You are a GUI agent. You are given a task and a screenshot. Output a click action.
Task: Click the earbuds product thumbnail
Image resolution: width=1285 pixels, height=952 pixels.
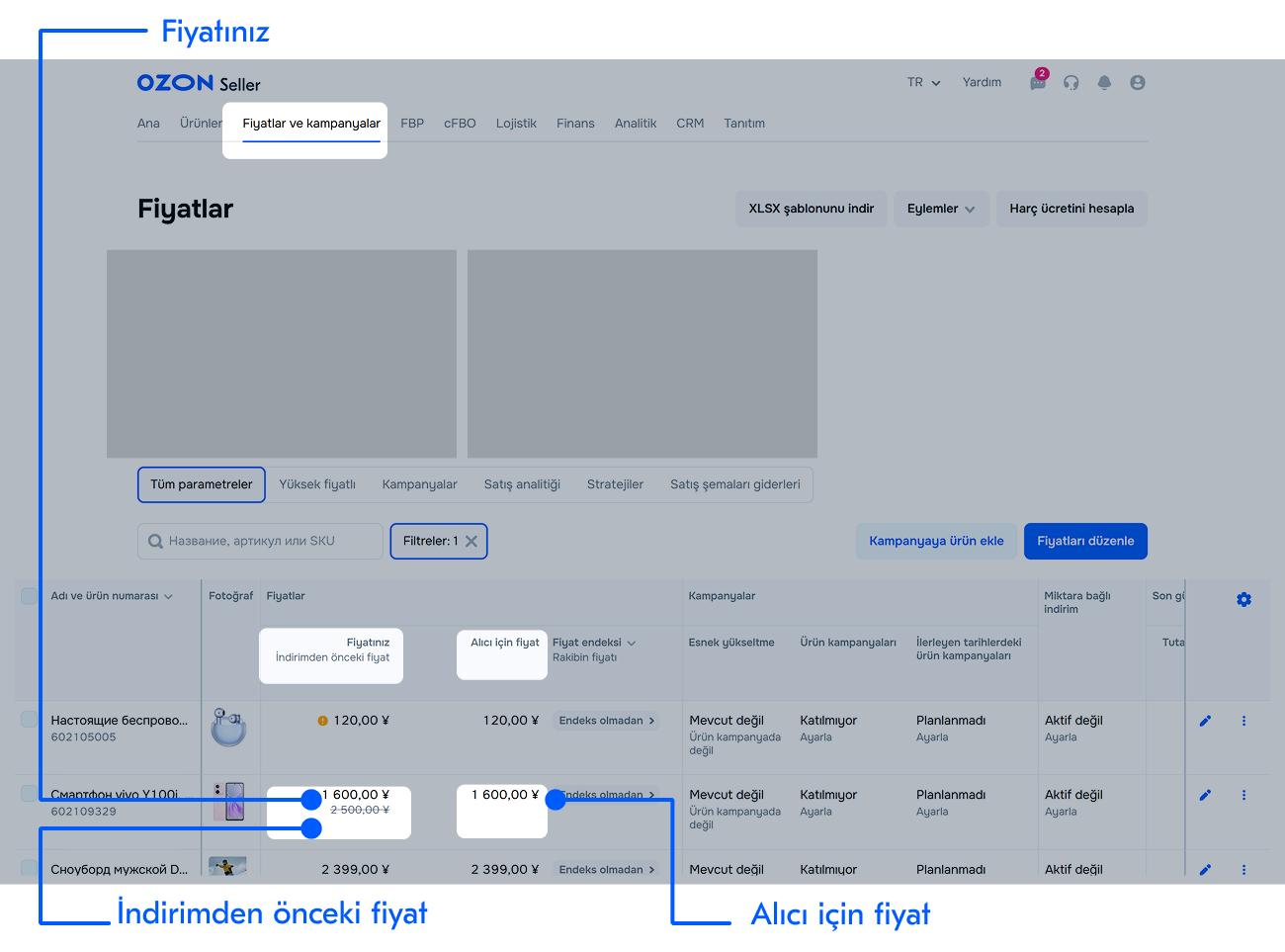[229, 728]
